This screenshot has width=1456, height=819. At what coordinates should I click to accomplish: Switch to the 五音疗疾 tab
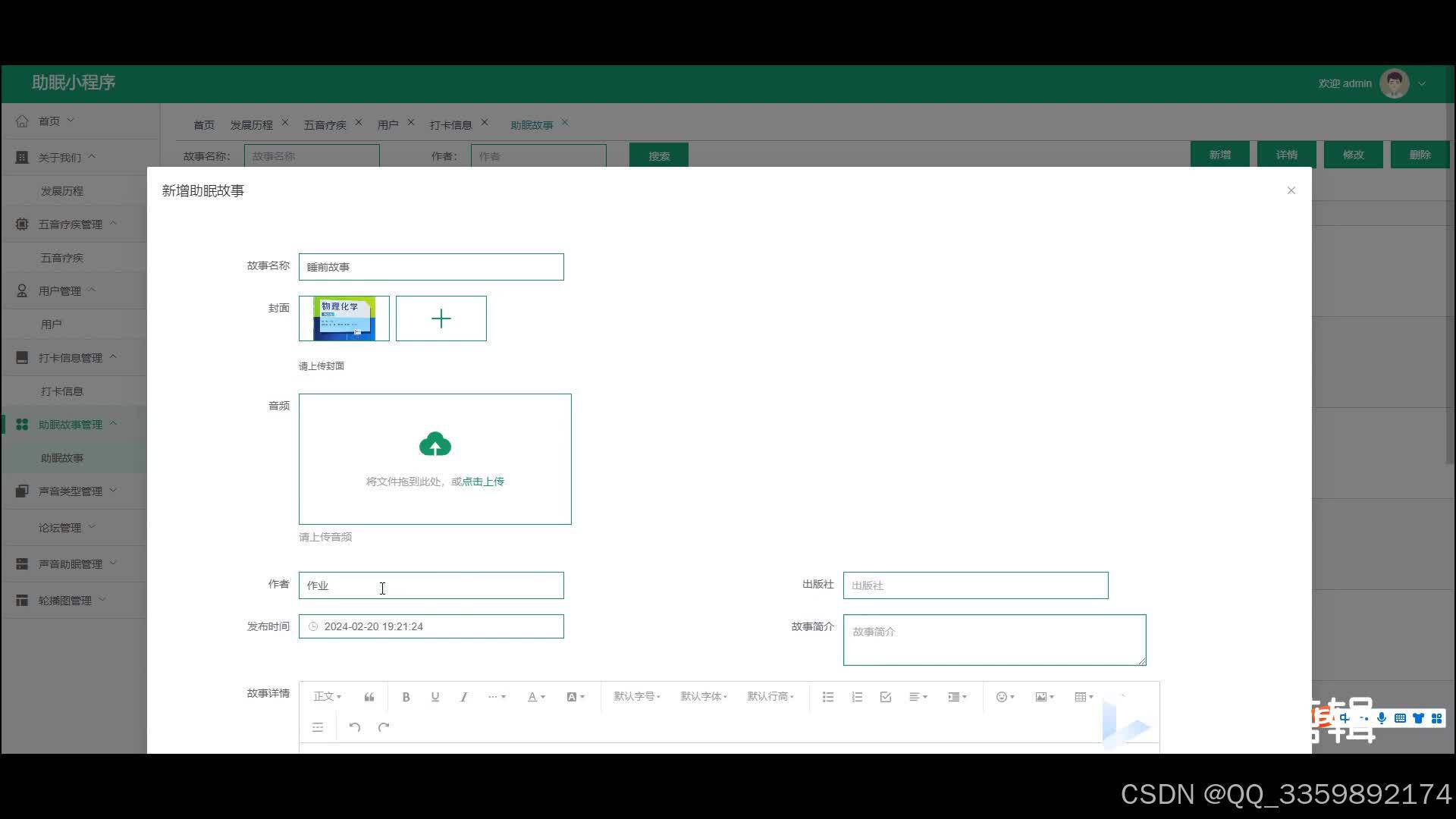click(325, 125)
